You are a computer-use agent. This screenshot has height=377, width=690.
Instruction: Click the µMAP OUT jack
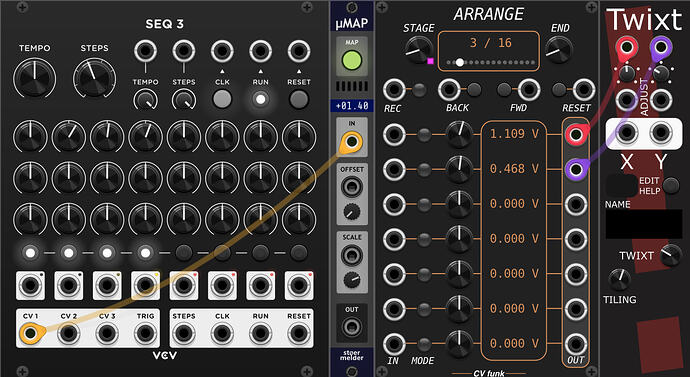pos(352,327)
